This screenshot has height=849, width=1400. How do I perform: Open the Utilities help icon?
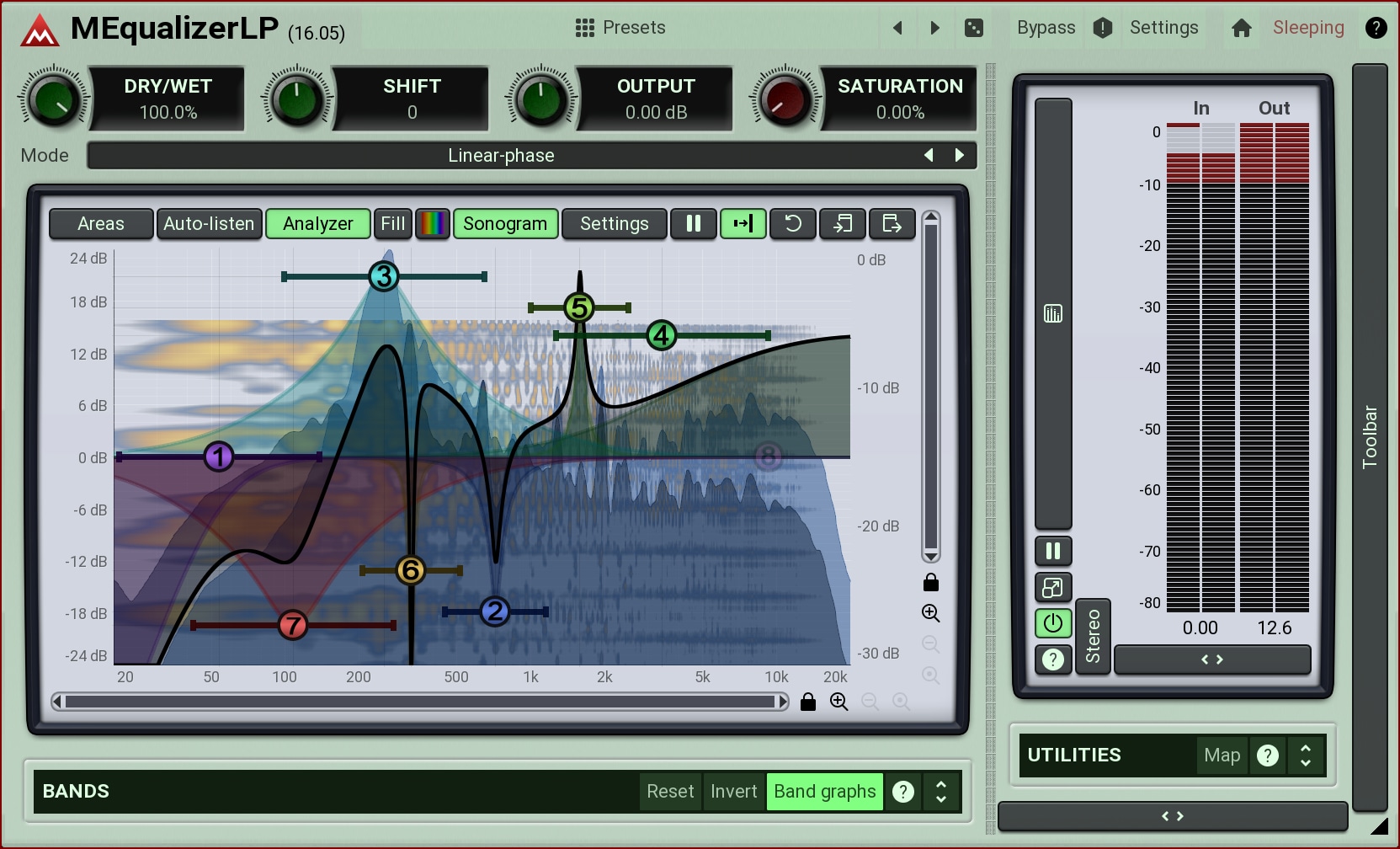pyautogui.click(x=1268, y=756)
